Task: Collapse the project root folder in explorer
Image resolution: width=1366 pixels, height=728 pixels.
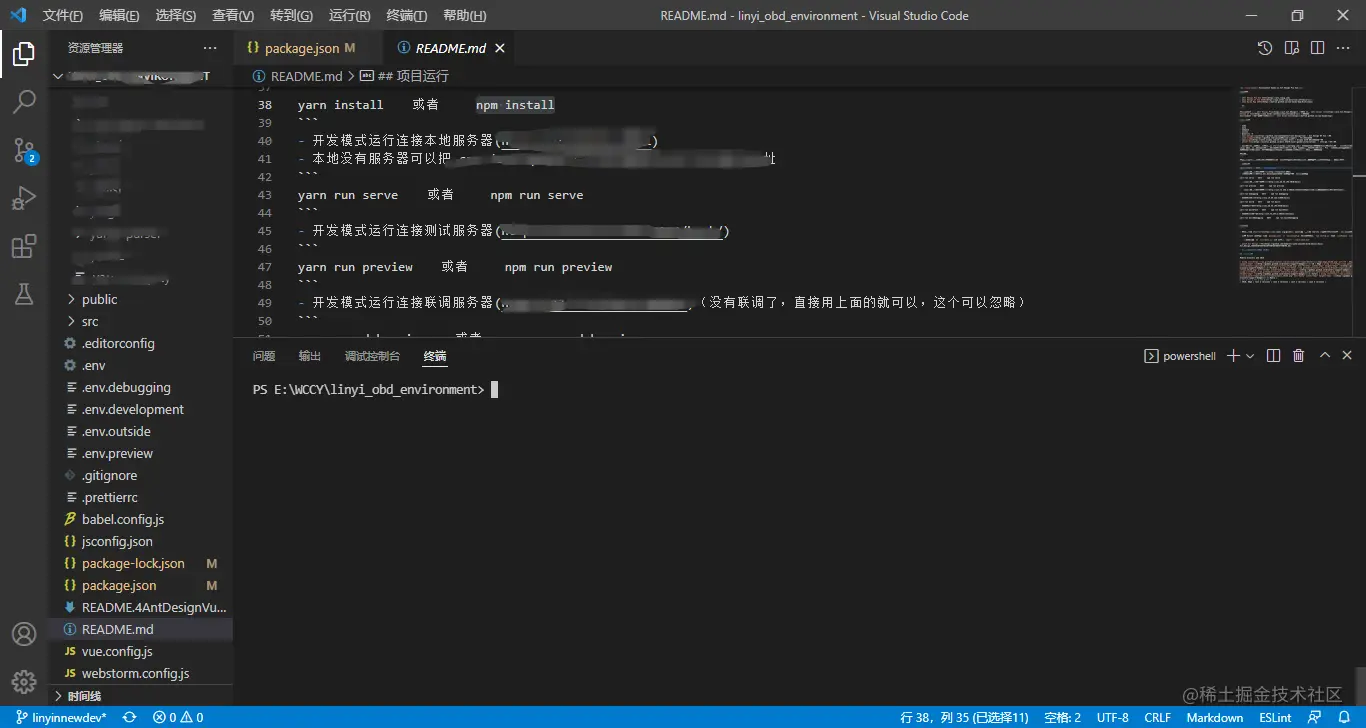Action: pos(140,76)
